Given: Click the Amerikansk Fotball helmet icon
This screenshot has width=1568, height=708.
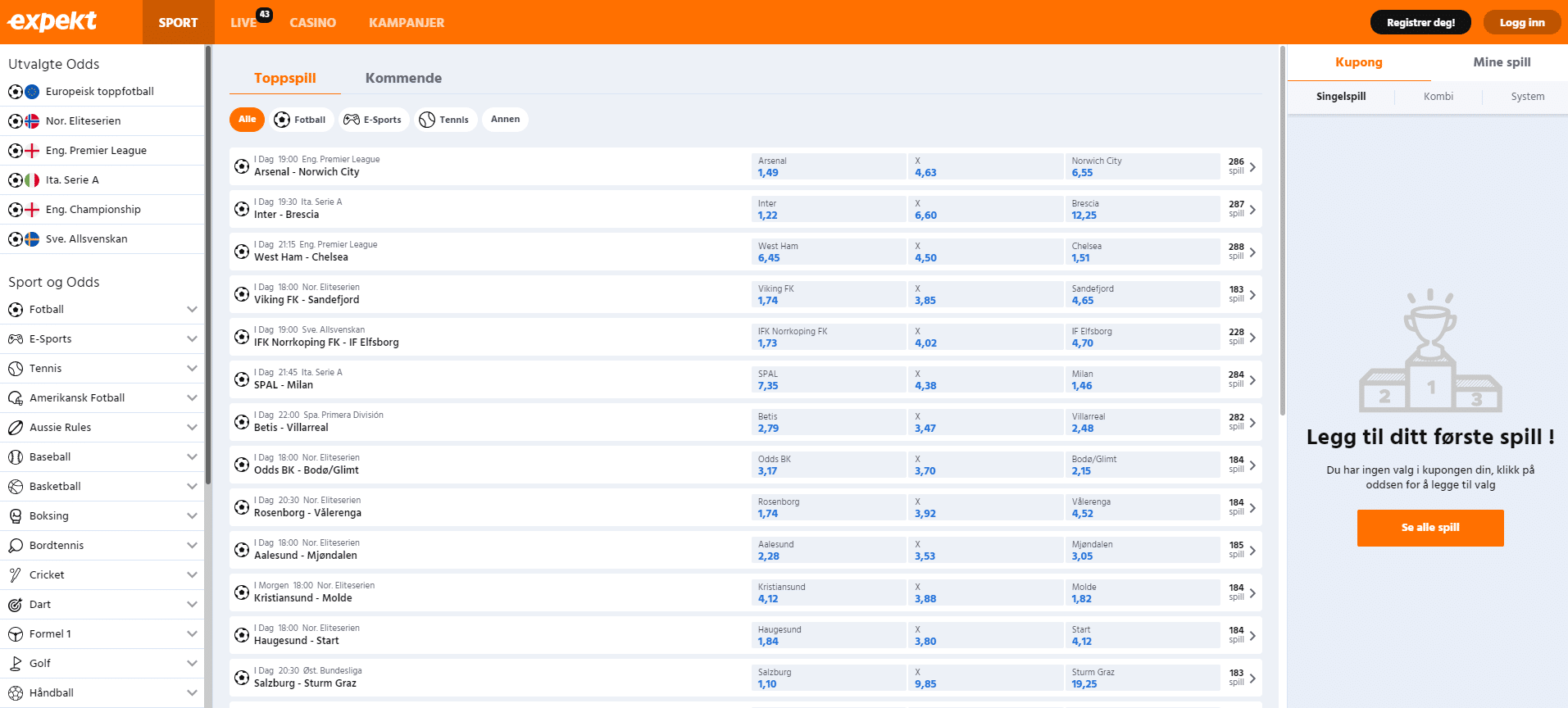Looking at the screenshot, I should 16,398.
